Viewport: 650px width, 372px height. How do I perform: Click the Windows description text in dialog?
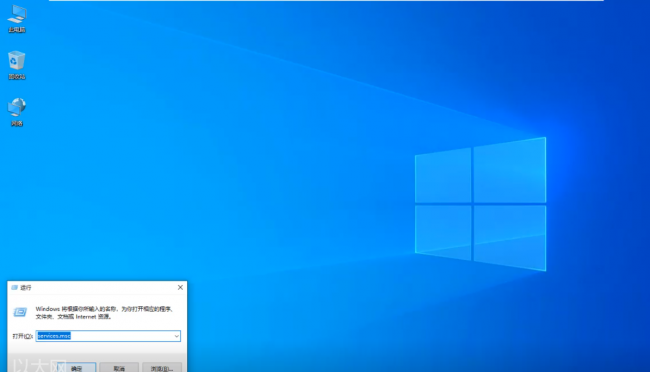click(x=104, y=313)
